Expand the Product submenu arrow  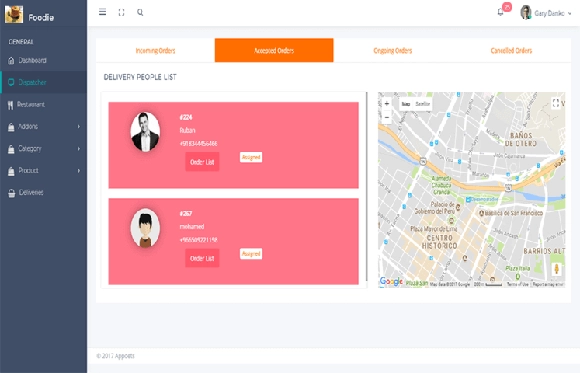click(x=78, y=171)
